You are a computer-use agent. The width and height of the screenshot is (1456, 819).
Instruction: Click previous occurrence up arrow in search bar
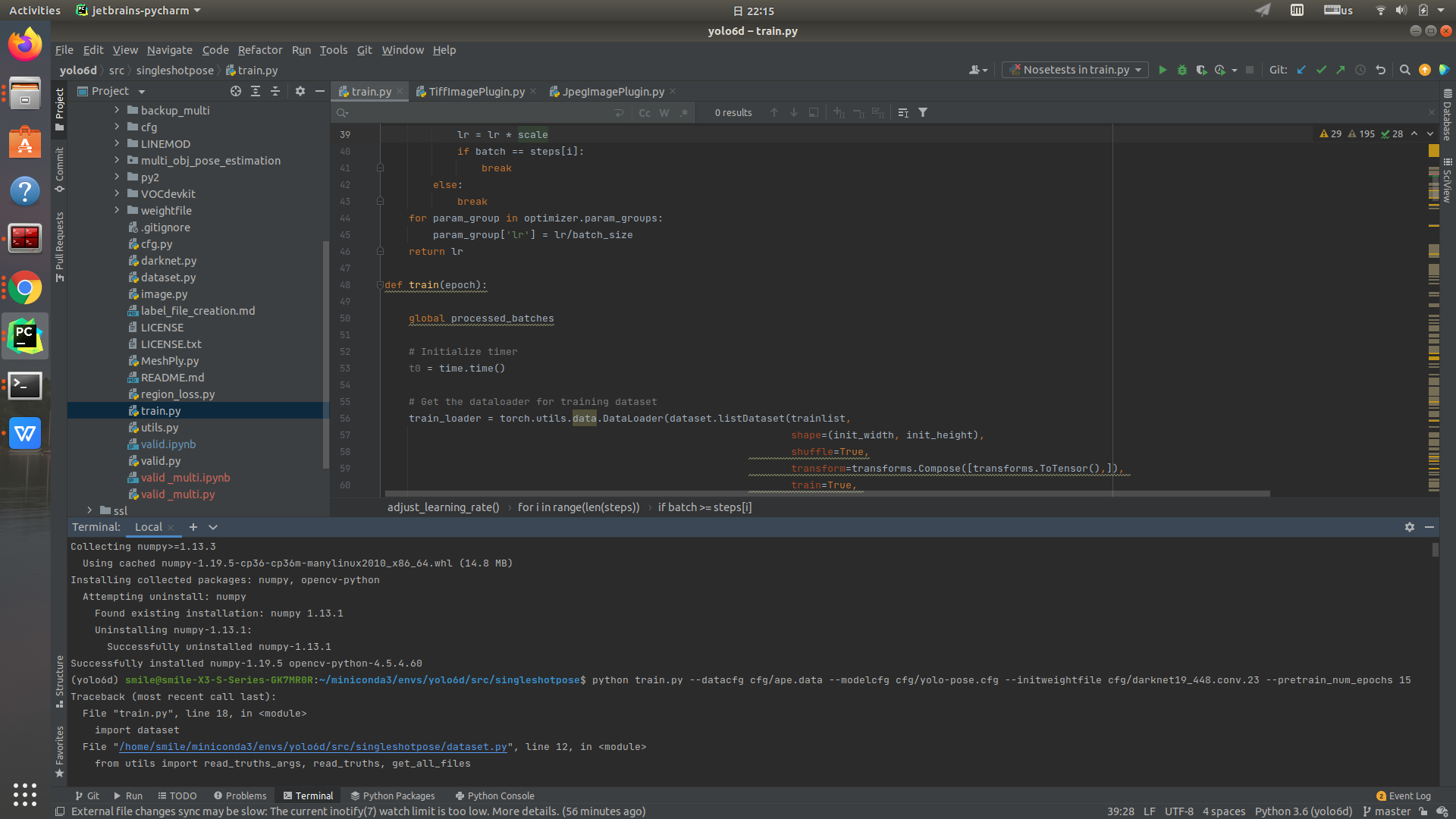[x=774, y=112]
